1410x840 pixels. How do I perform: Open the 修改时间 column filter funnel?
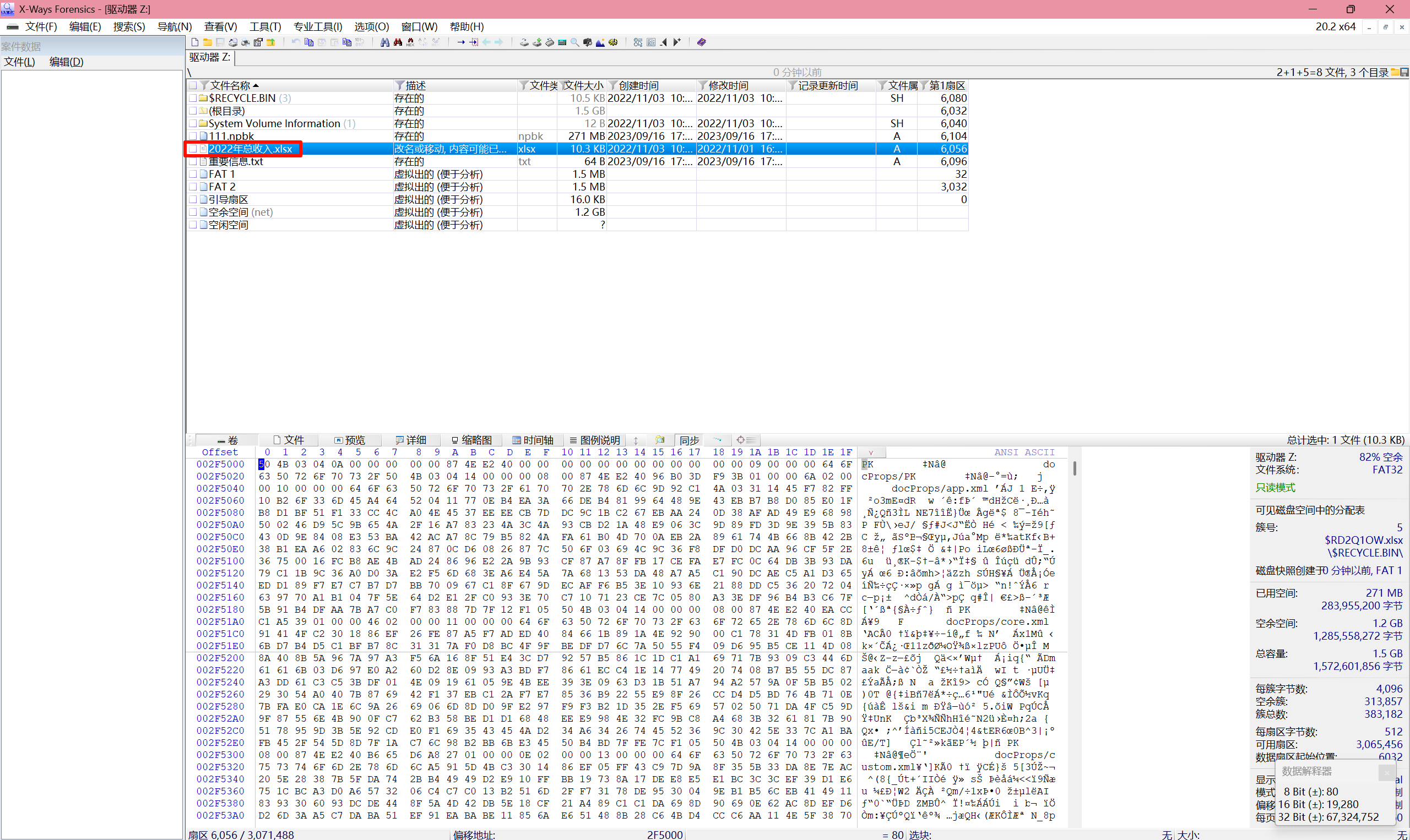(x=703, y=85)
